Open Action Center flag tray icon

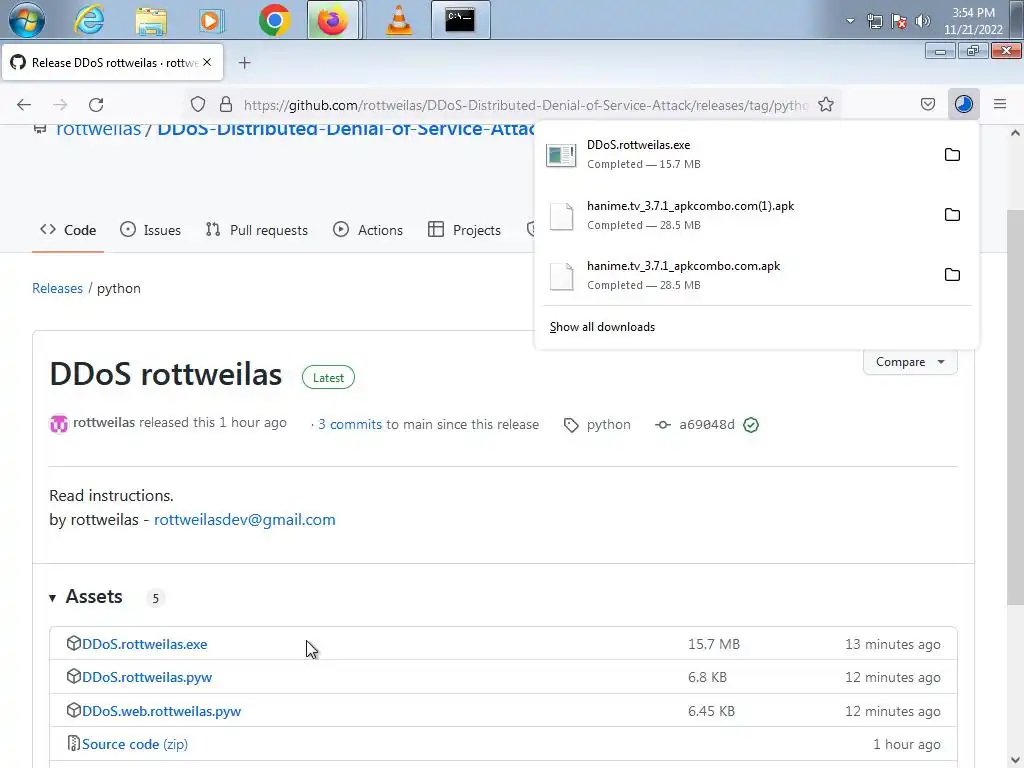point(899,21)
